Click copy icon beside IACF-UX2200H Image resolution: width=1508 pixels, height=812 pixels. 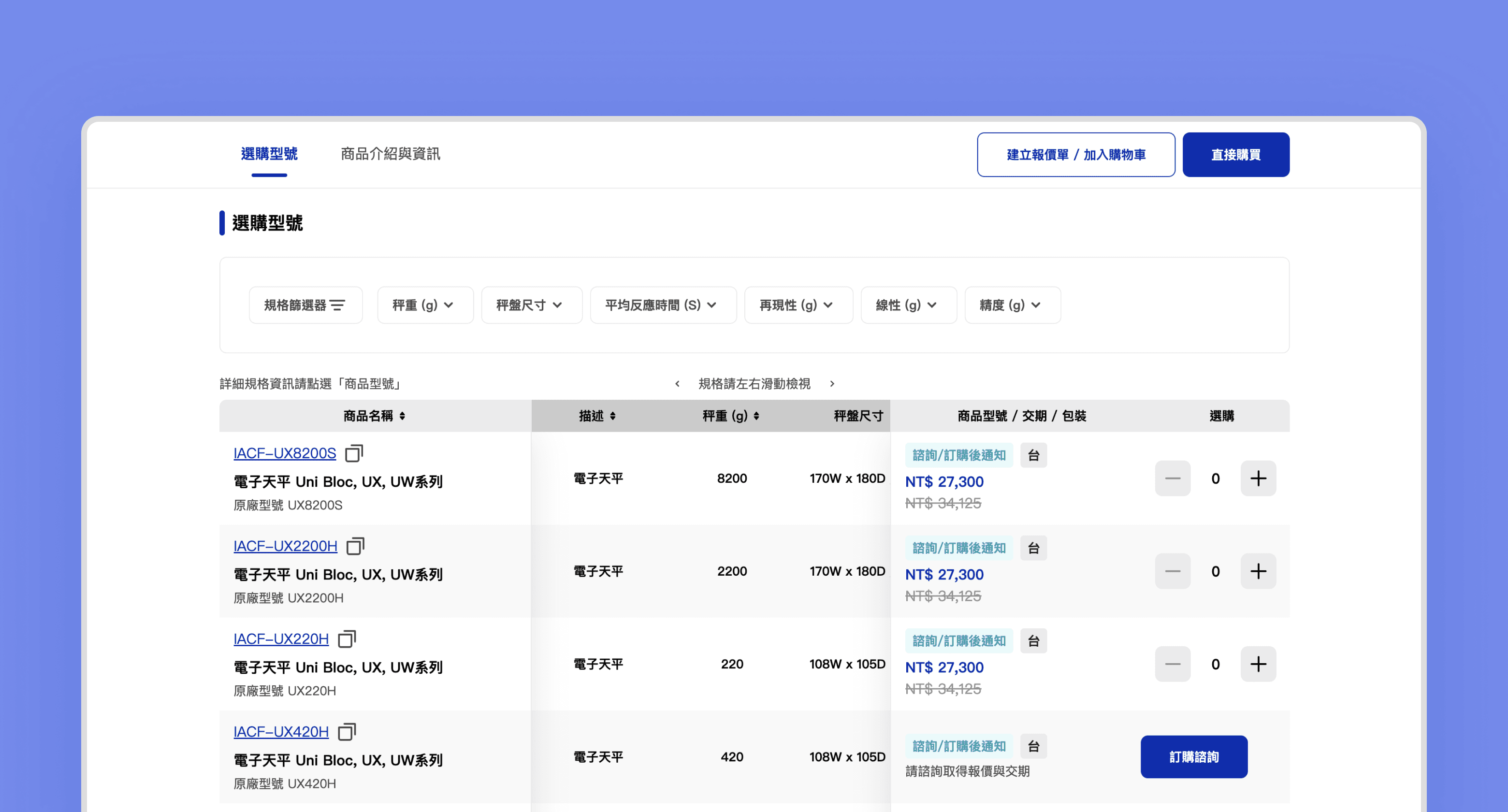[x=355, y=546]
